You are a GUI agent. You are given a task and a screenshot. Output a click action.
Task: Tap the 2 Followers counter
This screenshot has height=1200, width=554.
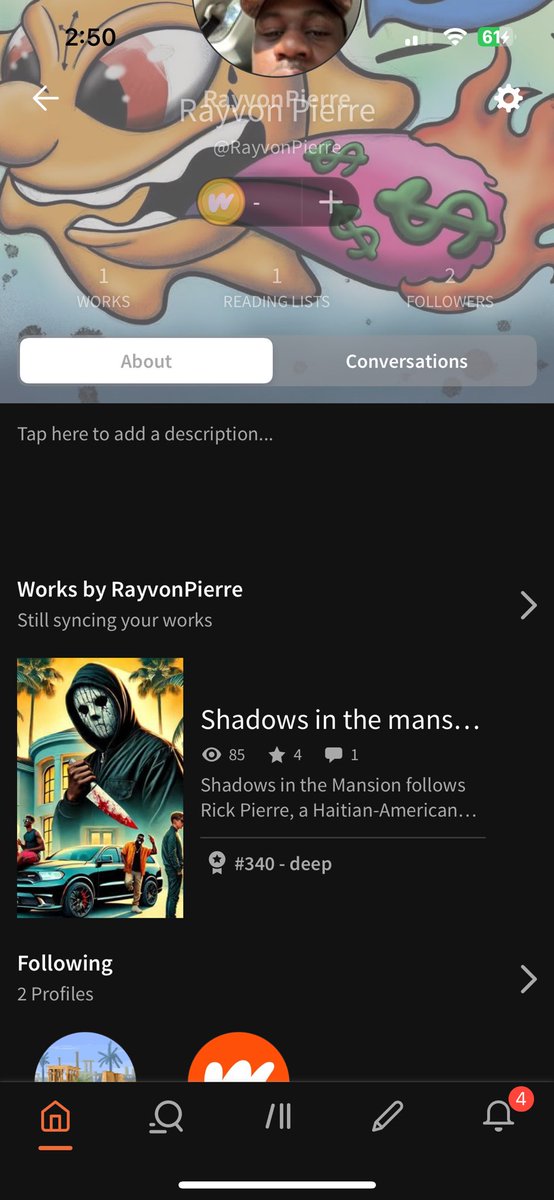tap(450, 288)
